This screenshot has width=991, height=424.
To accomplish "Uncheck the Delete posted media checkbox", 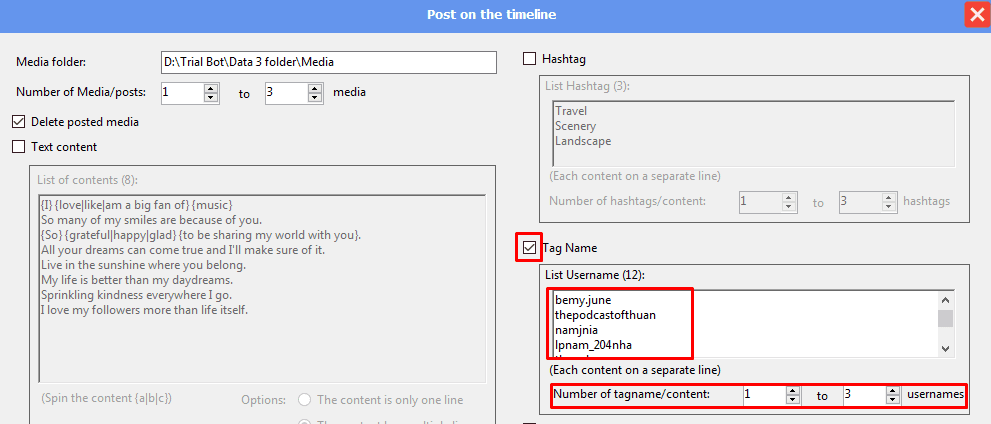I will click(x=18, y=122).
